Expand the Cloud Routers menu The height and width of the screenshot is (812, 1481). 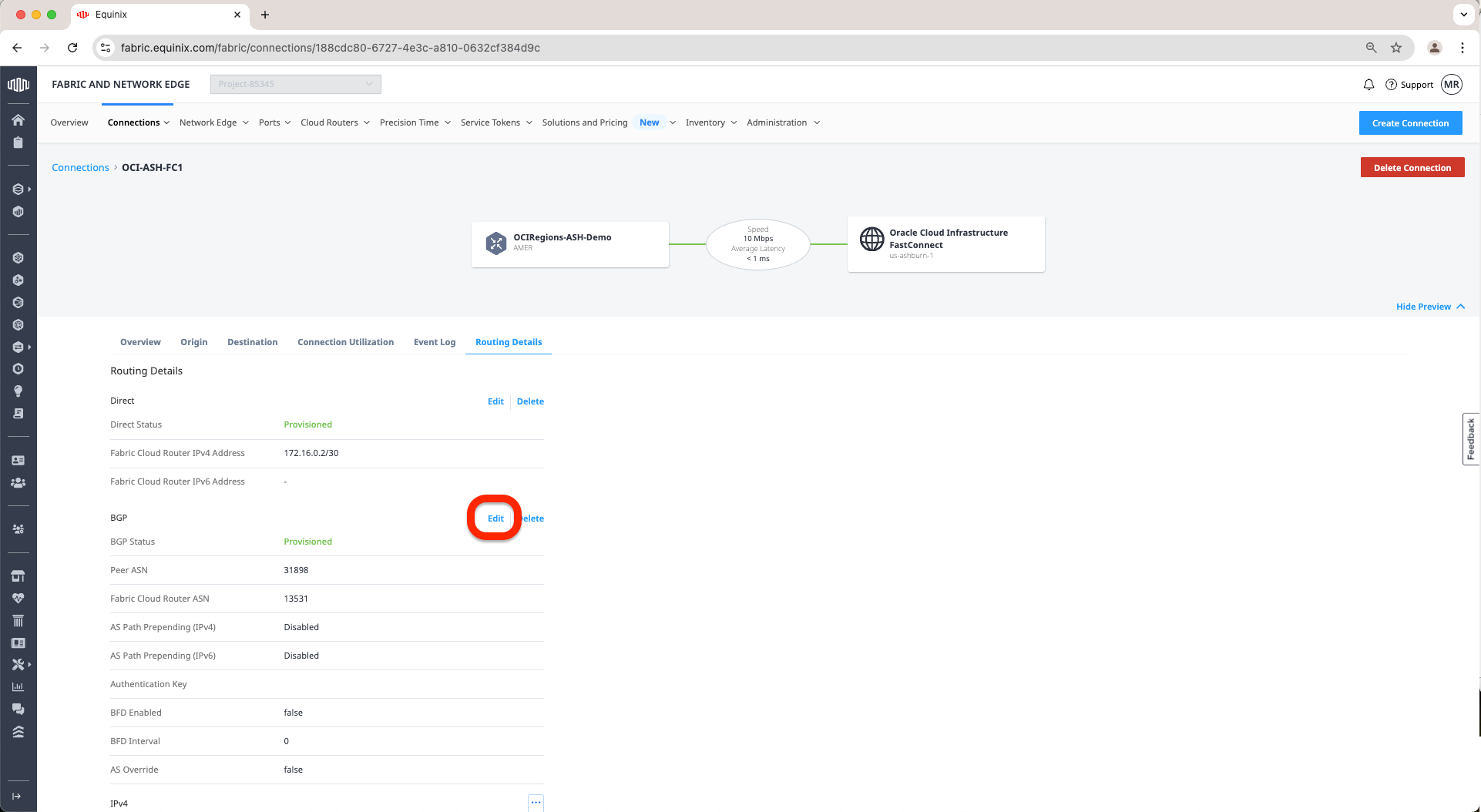click(334, 122)
